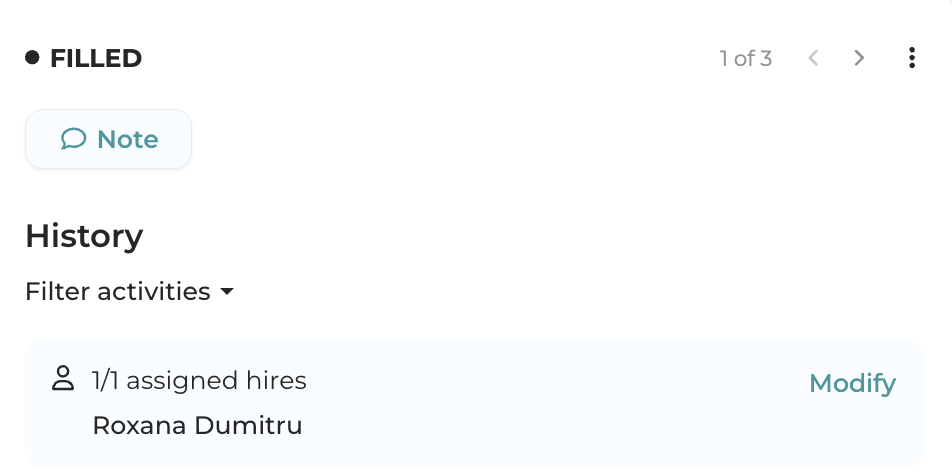Screen dimensions: 952x472
Task: Click the speech bubble icon in Note button
Action: 73,139
